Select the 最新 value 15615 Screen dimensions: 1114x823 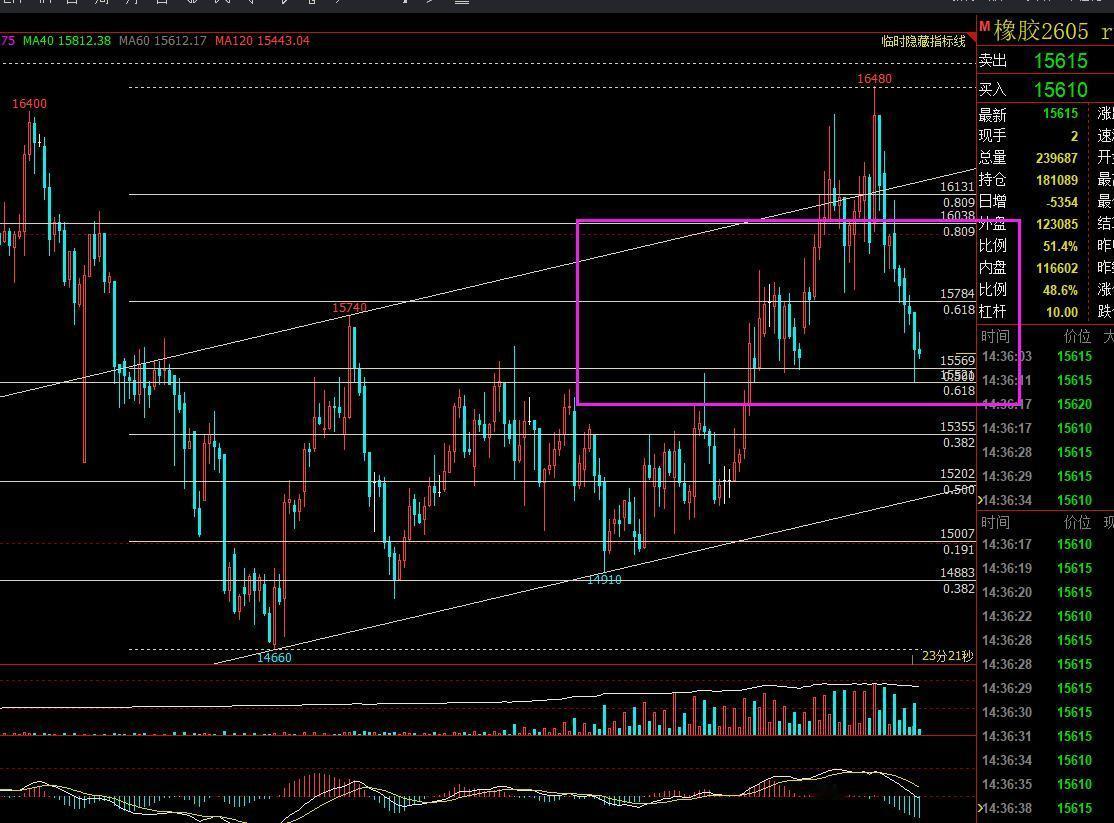(1060, 114)
